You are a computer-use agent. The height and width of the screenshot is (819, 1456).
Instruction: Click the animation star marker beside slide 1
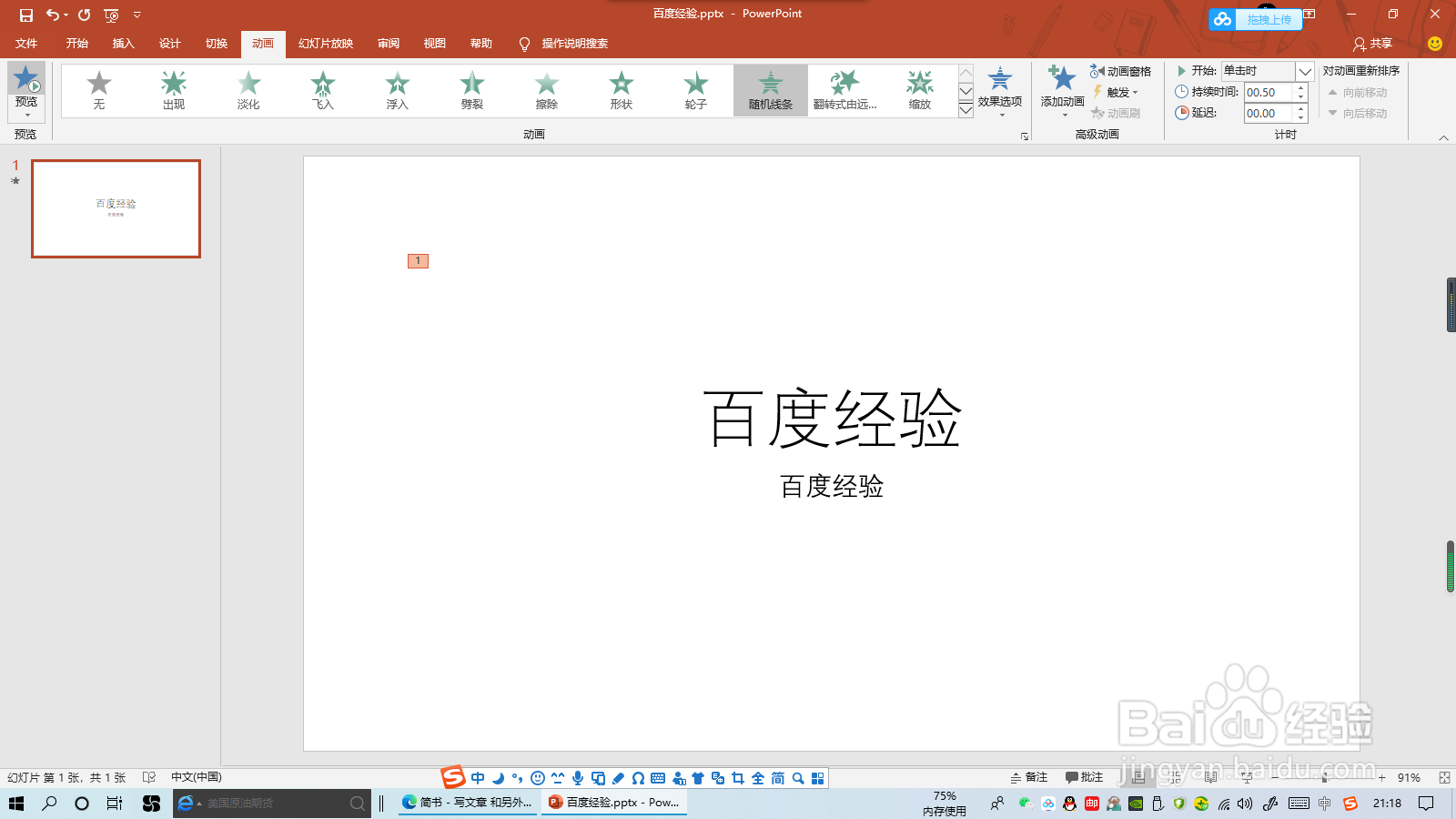[x=15, y=181]
